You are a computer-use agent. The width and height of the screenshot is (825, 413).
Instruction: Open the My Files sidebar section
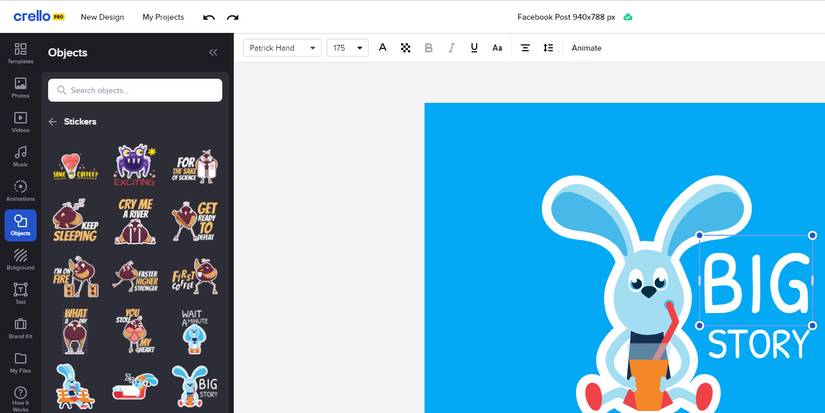tap(21, 362)
